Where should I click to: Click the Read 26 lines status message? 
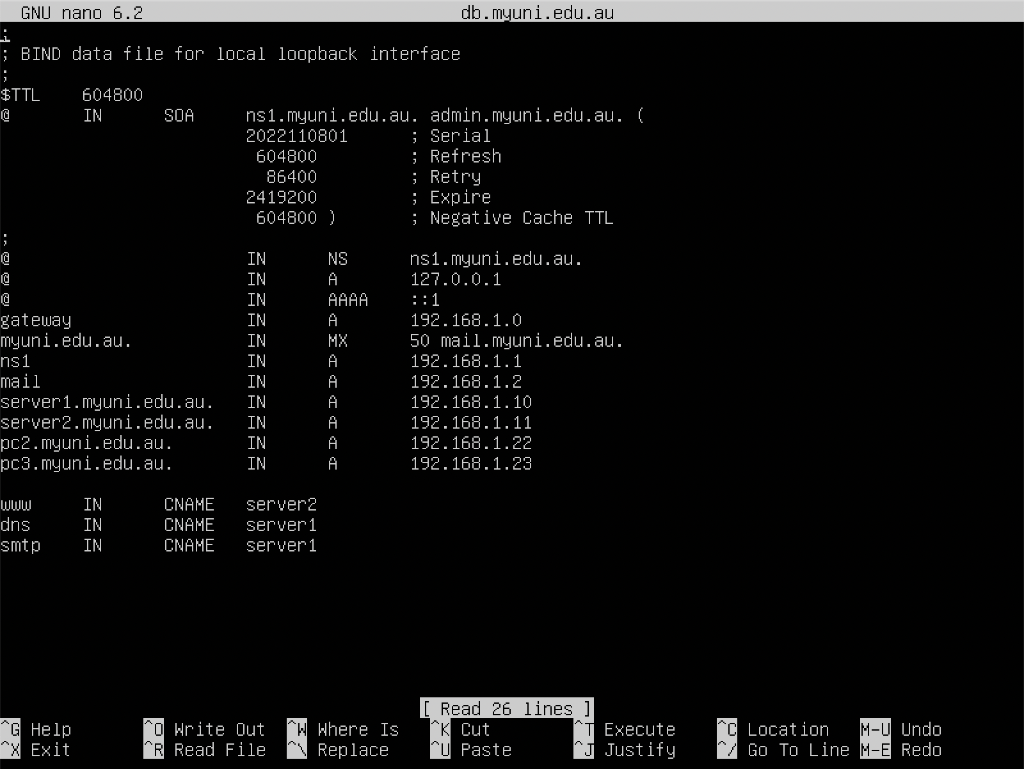pos(505,708)
